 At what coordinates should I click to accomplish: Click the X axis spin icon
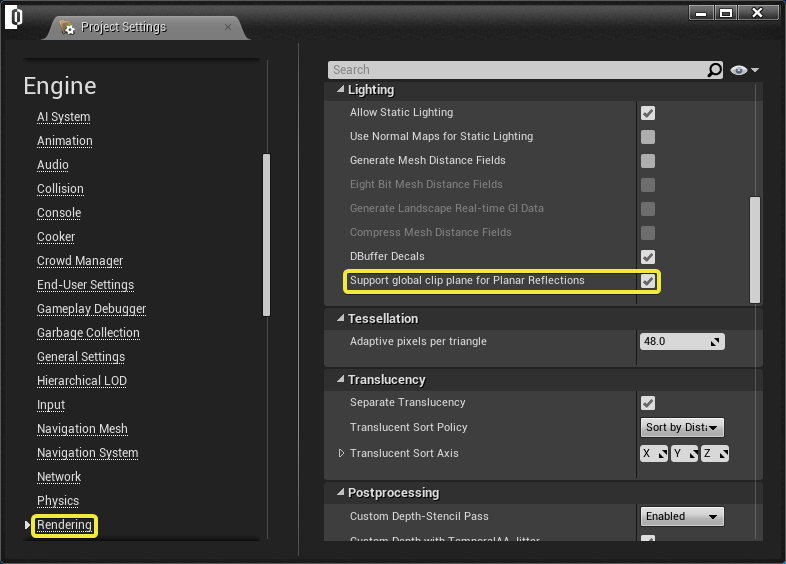662,454
